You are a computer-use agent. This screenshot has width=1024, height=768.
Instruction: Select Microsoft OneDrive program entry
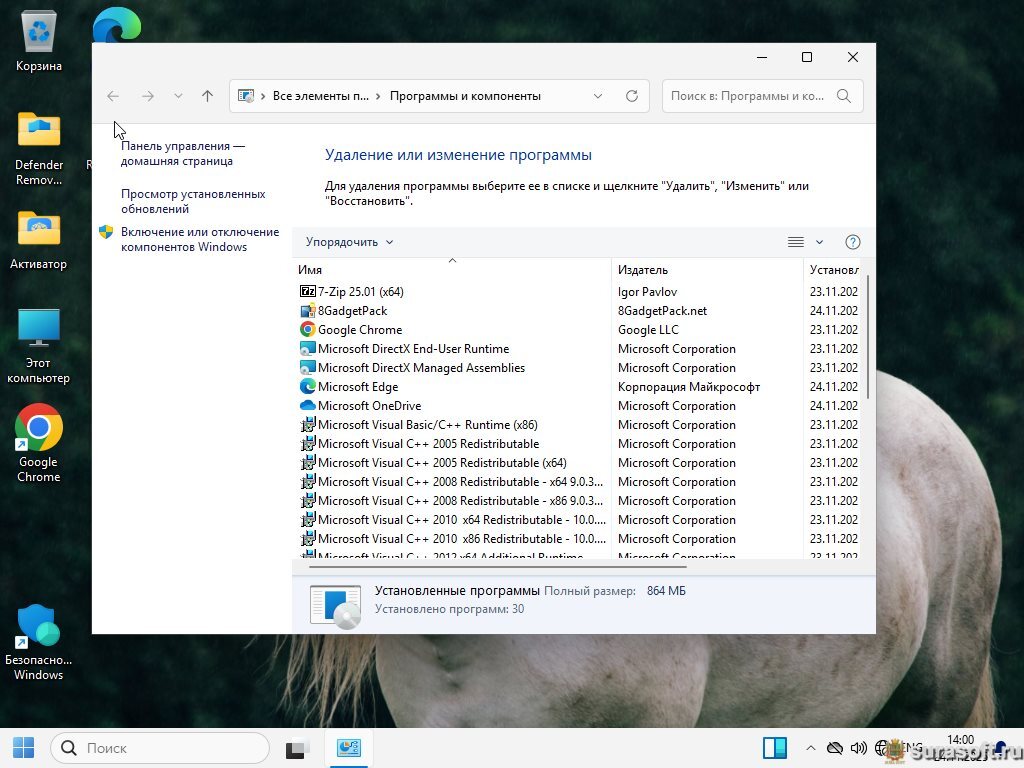(368, 406)
